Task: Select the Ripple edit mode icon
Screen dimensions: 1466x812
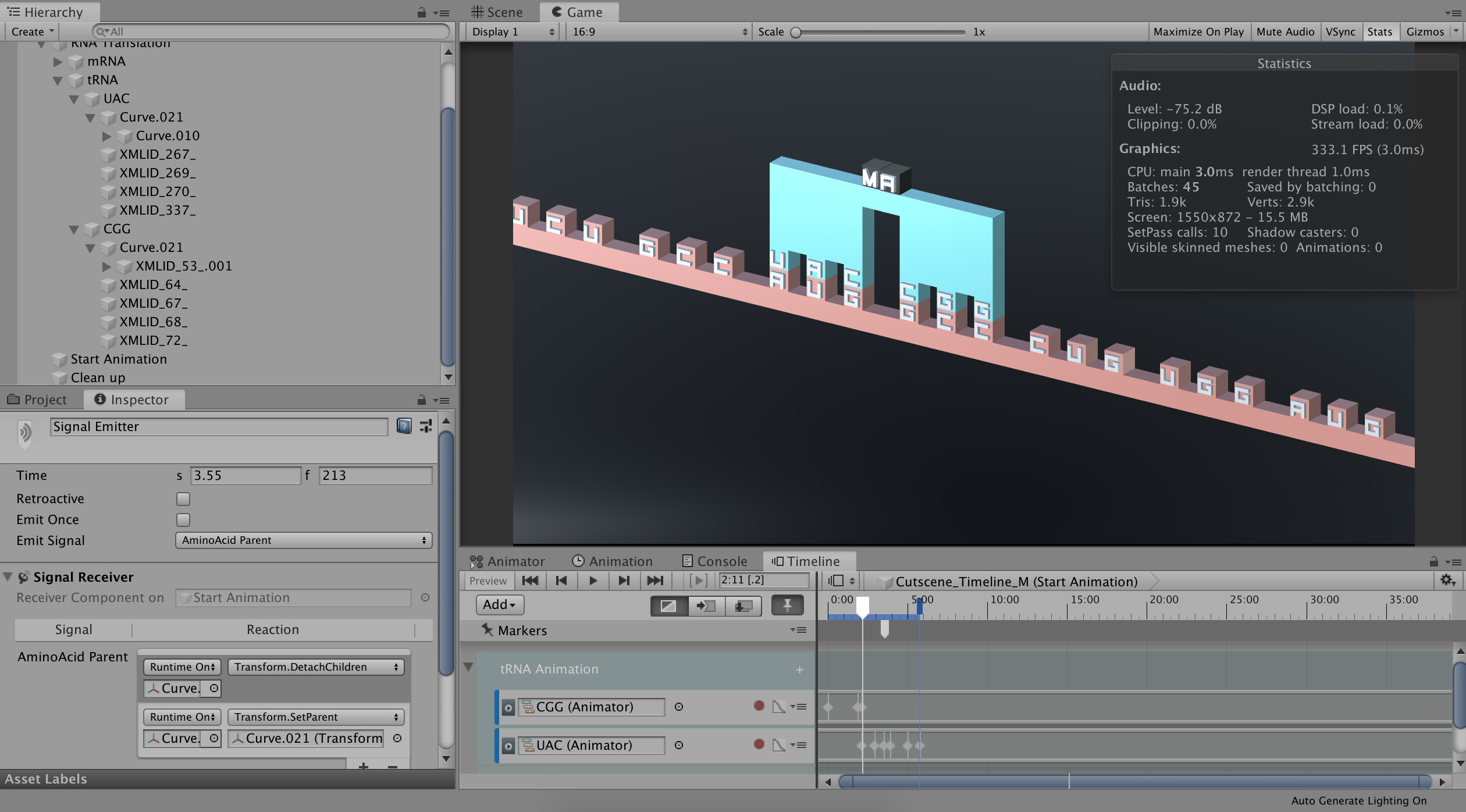Action: [x=706, y=606]
